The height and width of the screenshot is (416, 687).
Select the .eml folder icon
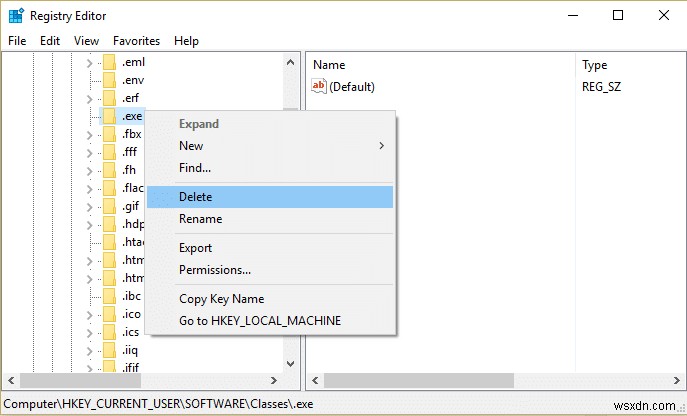pyautogui.click(x=109, y=63)
